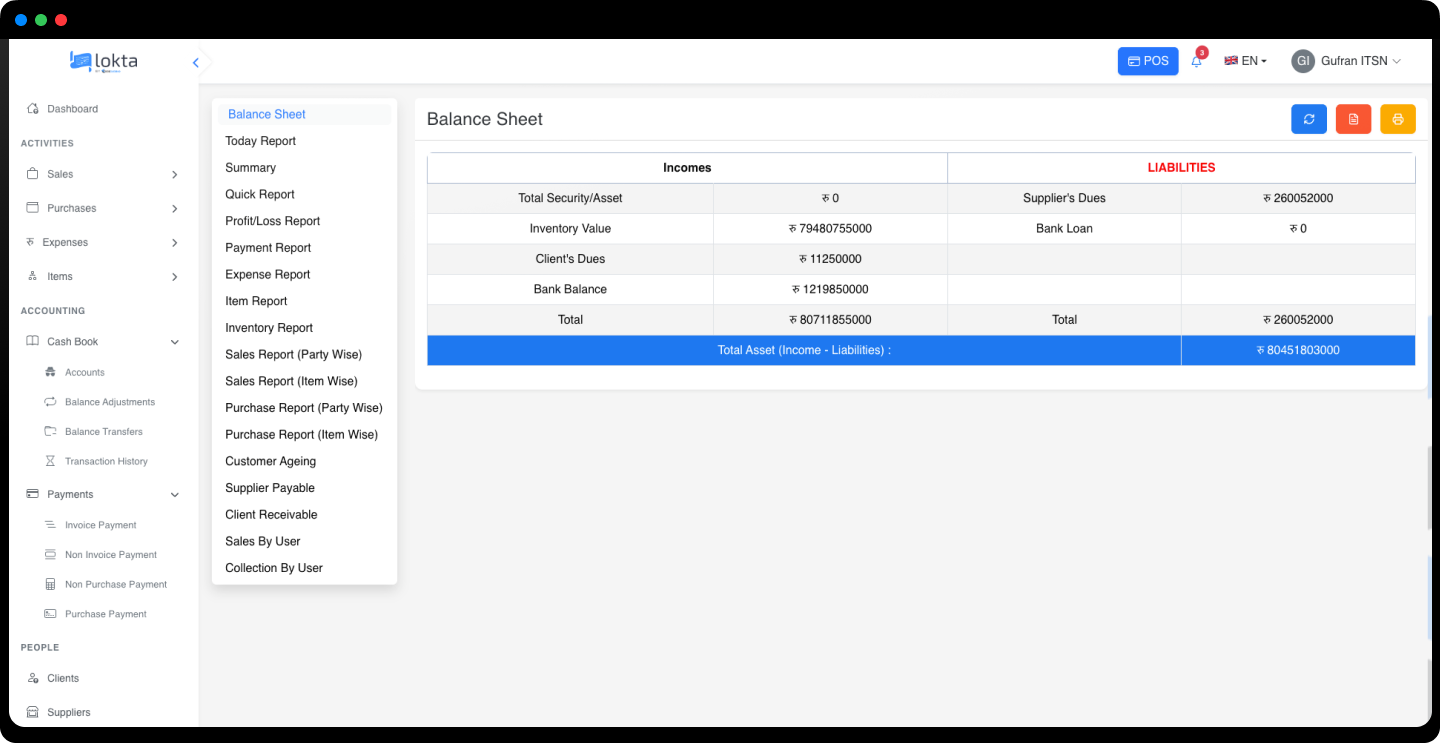
Task: Open Customer Ageing report
Action: [x=271, y=461]
